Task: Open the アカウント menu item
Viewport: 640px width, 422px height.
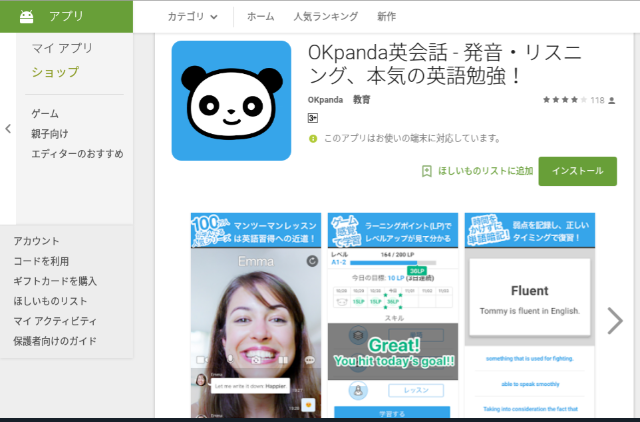Action: [36, 241]
